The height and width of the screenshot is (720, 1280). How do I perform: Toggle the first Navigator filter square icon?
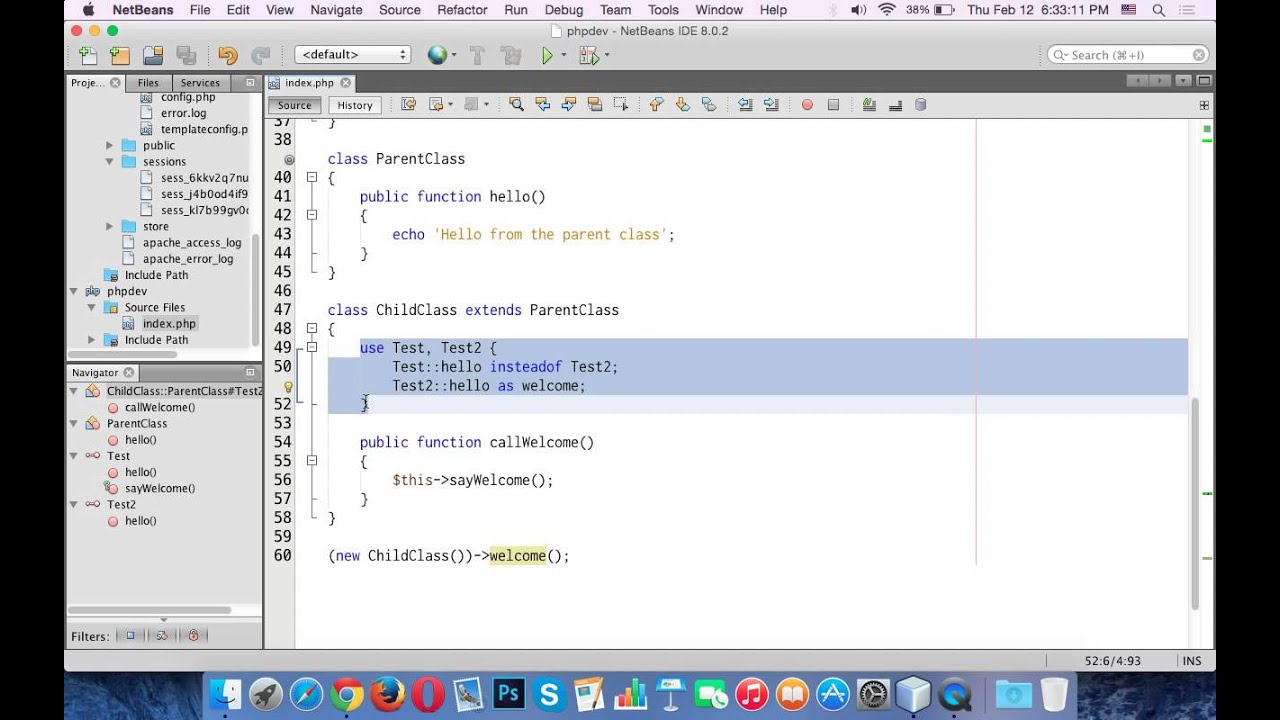(x=130, y=635)
